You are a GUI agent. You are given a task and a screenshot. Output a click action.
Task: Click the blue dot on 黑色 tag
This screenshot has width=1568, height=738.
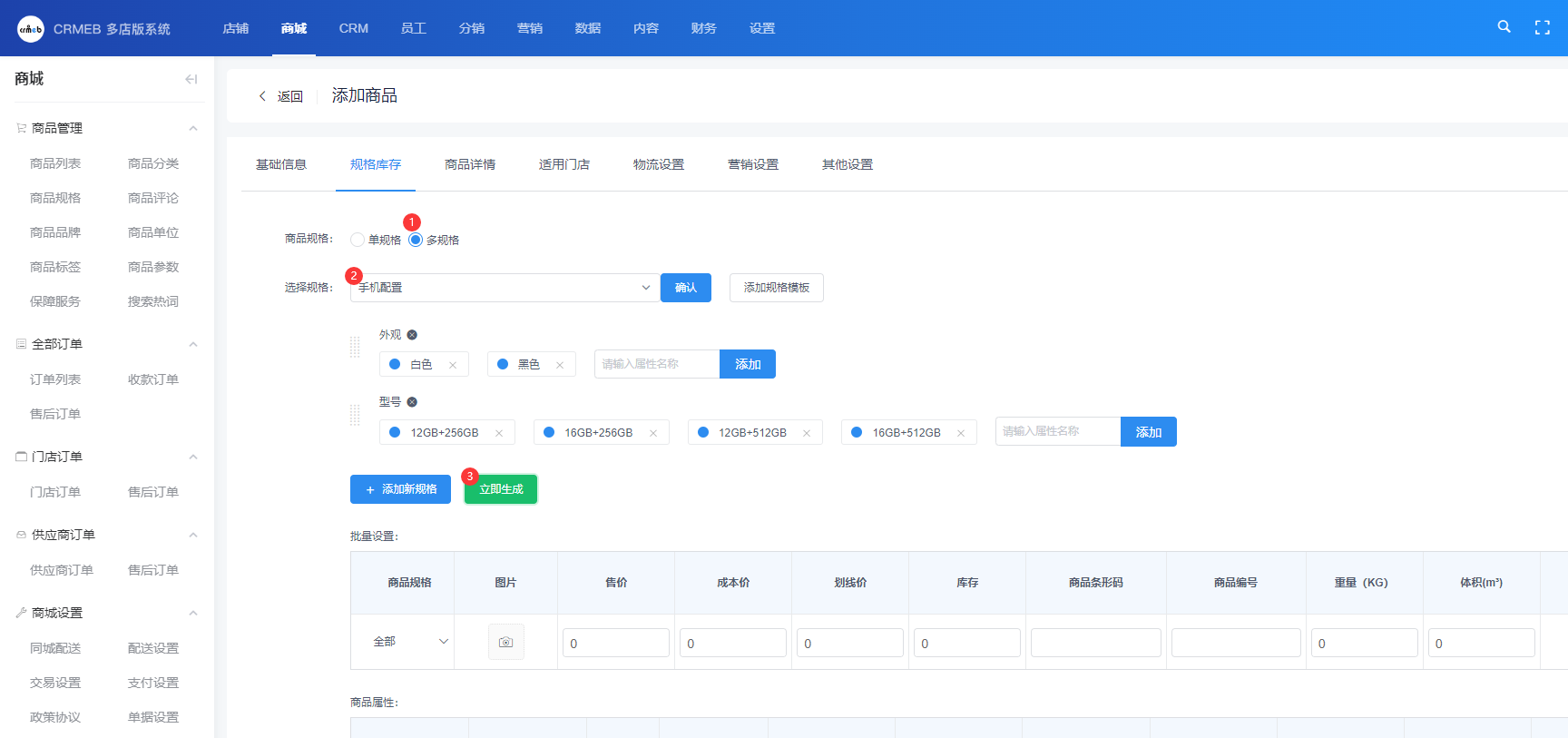coord(503,364)
